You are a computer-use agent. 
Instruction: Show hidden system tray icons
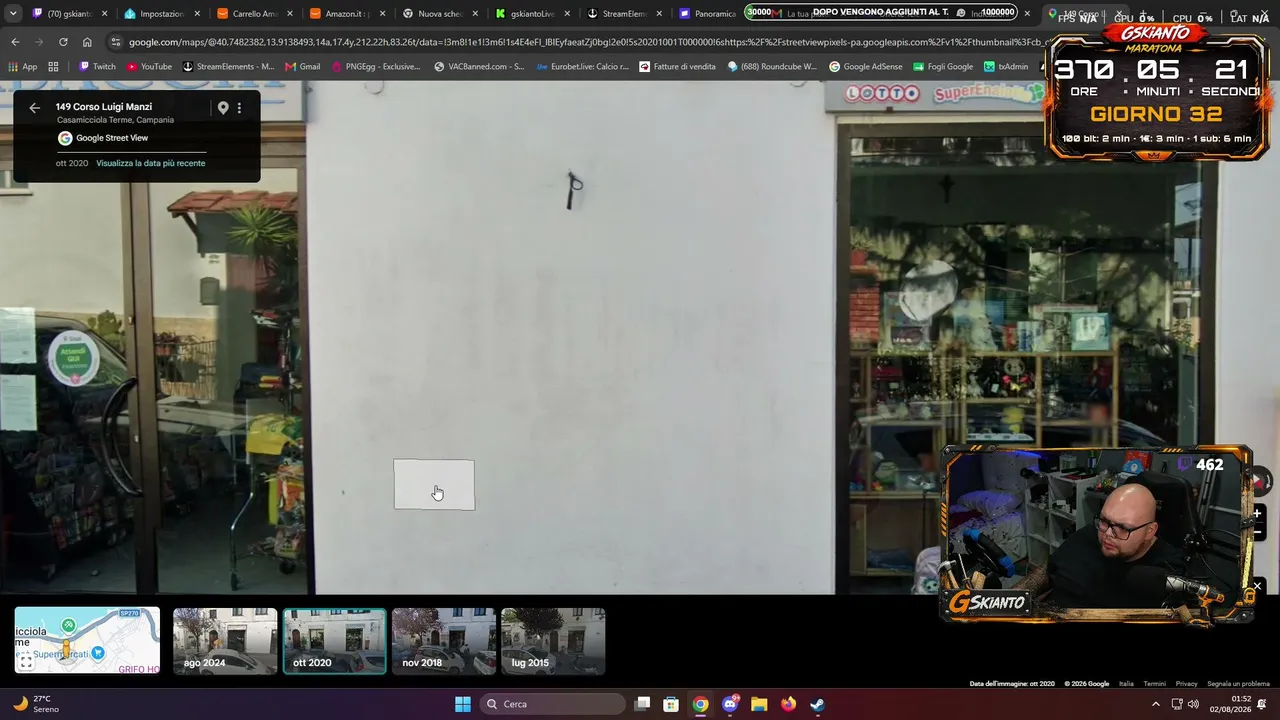[x=1156, y=704]
